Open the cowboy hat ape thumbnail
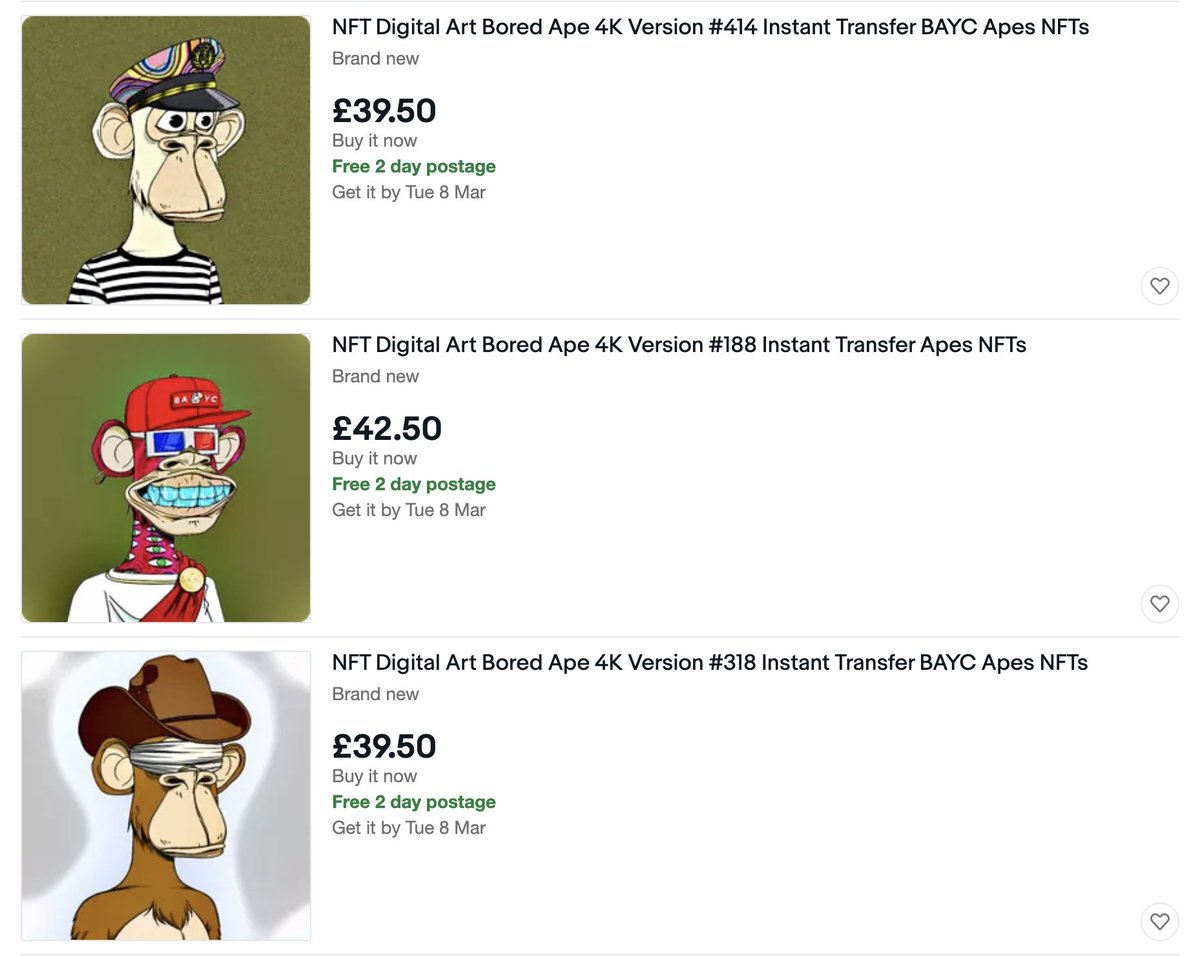 coord(166,796)
